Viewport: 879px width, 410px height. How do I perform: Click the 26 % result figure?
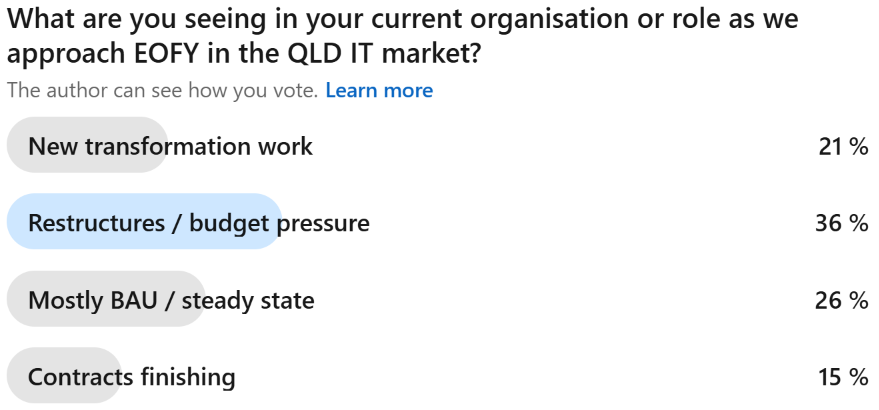tap(842, 301)
